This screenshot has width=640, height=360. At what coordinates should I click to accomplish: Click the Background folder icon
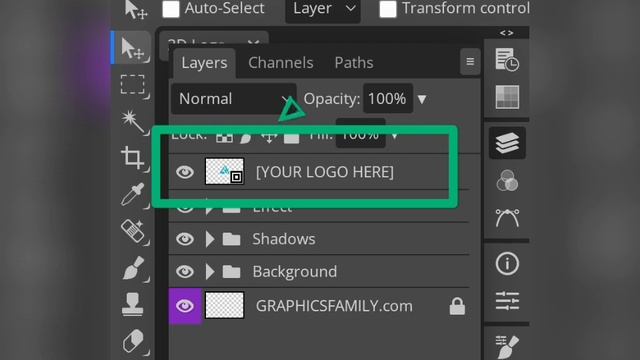231,272
